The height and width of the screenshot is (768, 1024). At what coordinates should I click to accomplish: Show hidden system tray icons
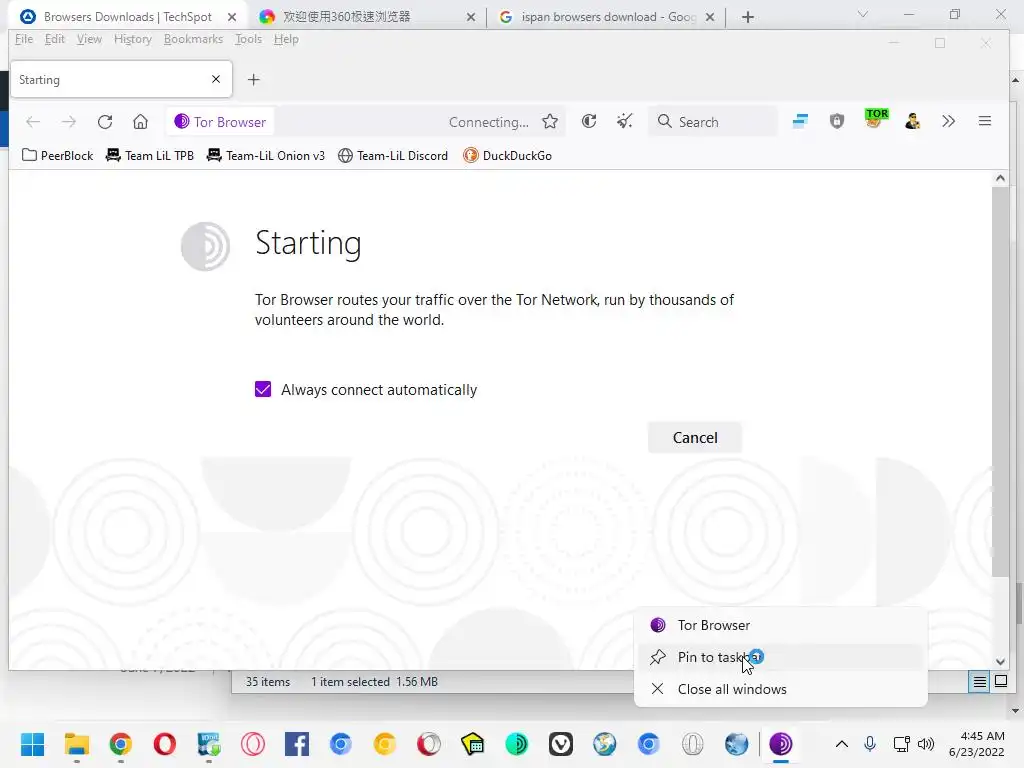point(842,744)
